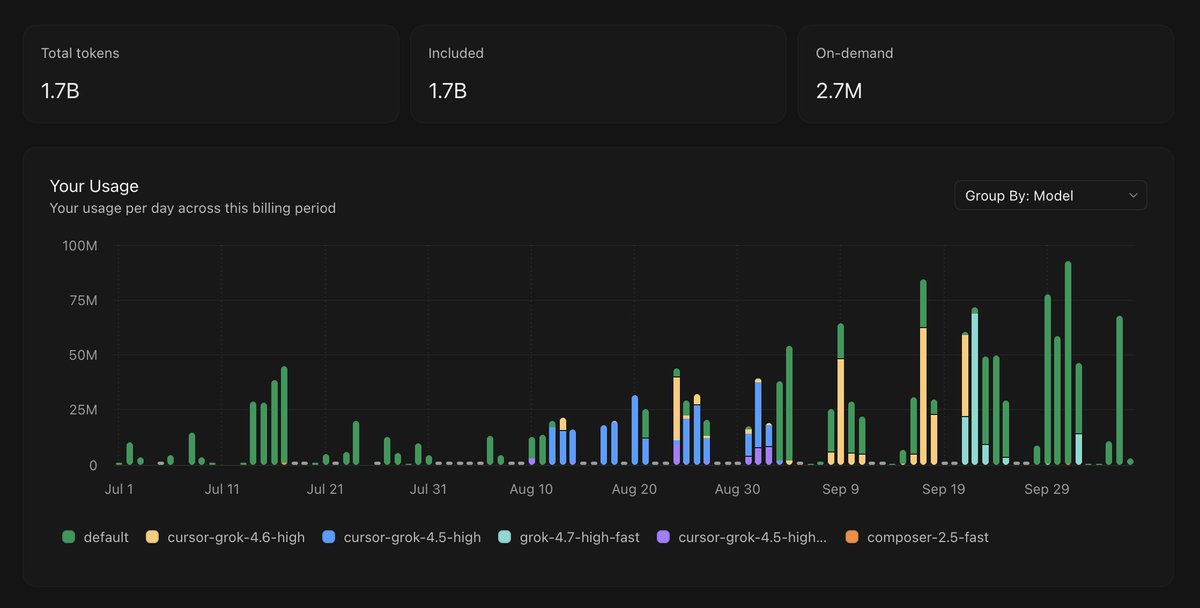
Task: Select the "cursor-grok-4.6-high" legend label
Action: pos(236,537)
